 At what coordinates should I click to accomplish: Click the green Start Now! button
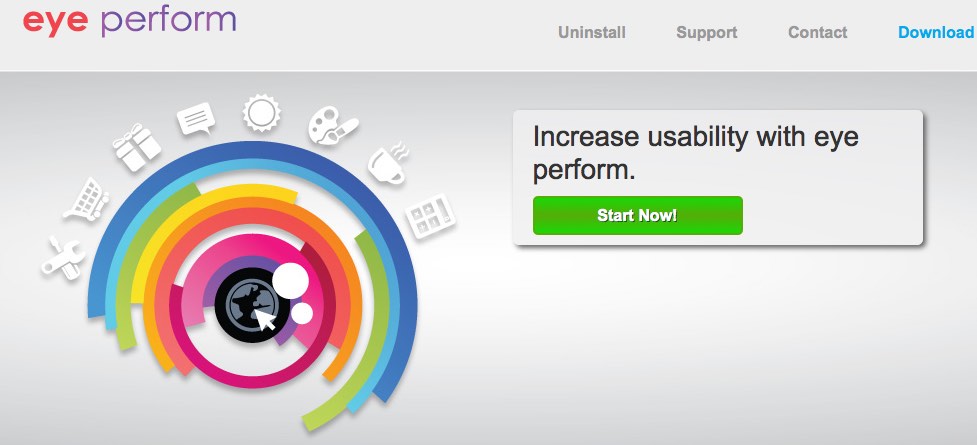(x=637, y=216)
